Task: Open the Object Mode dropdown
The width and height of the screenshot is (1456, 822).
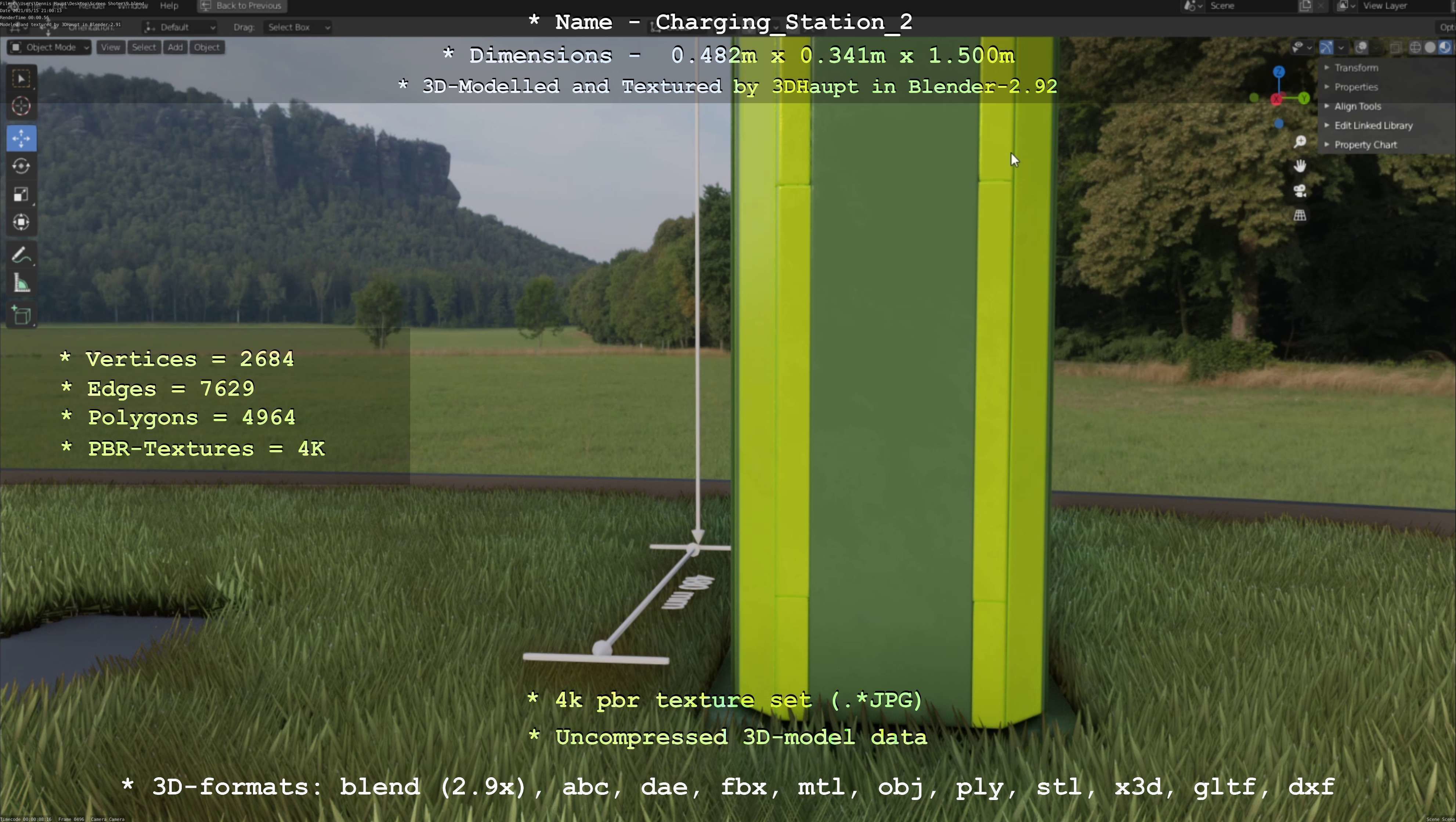Action: [50, 47]
